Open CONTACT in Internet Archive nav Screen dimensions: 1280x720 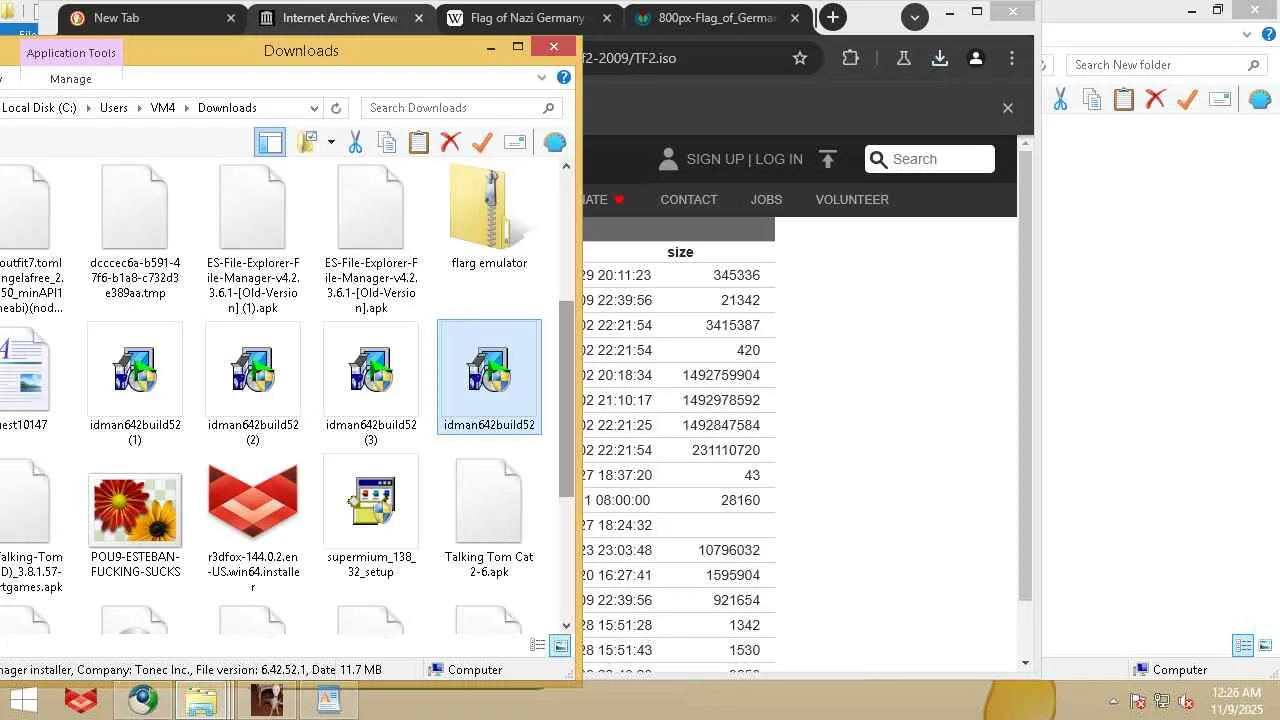coord(689,199)
